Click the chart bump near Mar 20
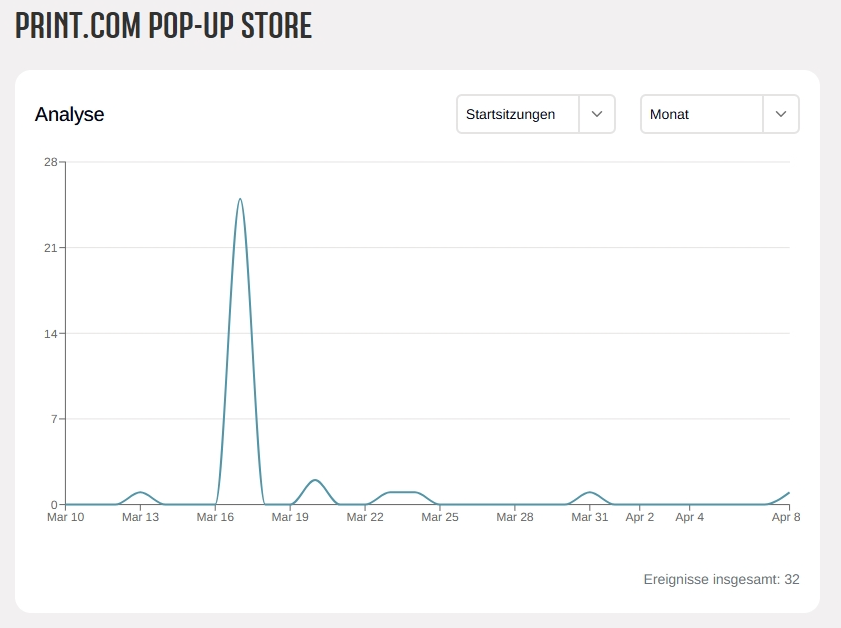Viewport: 841px width, 628px height. pyautogui.click(x=315, y=481)
